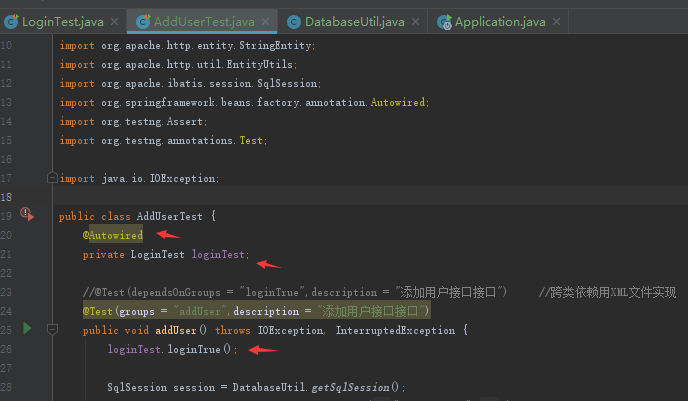Close the LoginTest.java tab

tap(115, 21)
